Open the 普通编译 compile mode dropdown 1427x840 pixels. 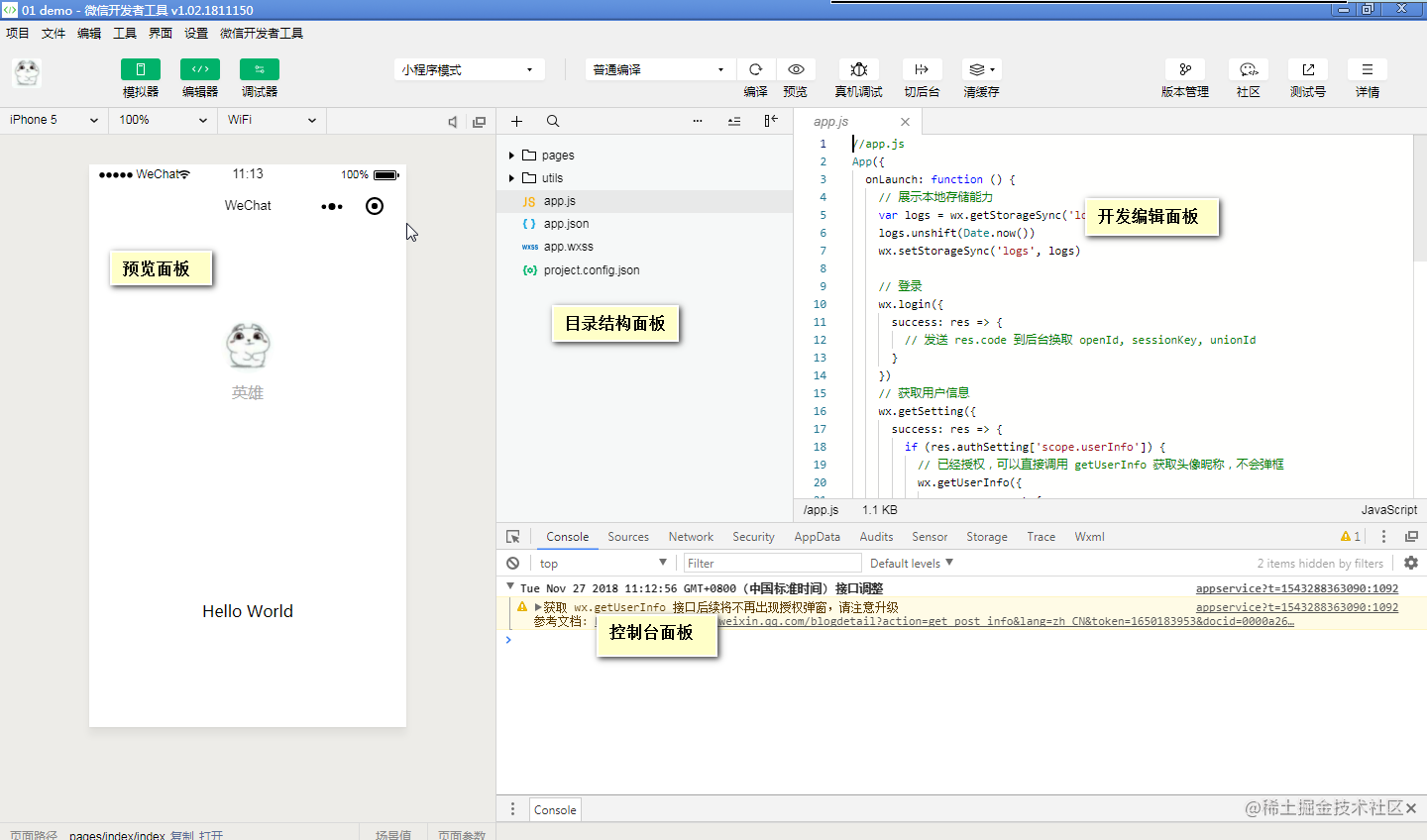[x=660, y=69]
